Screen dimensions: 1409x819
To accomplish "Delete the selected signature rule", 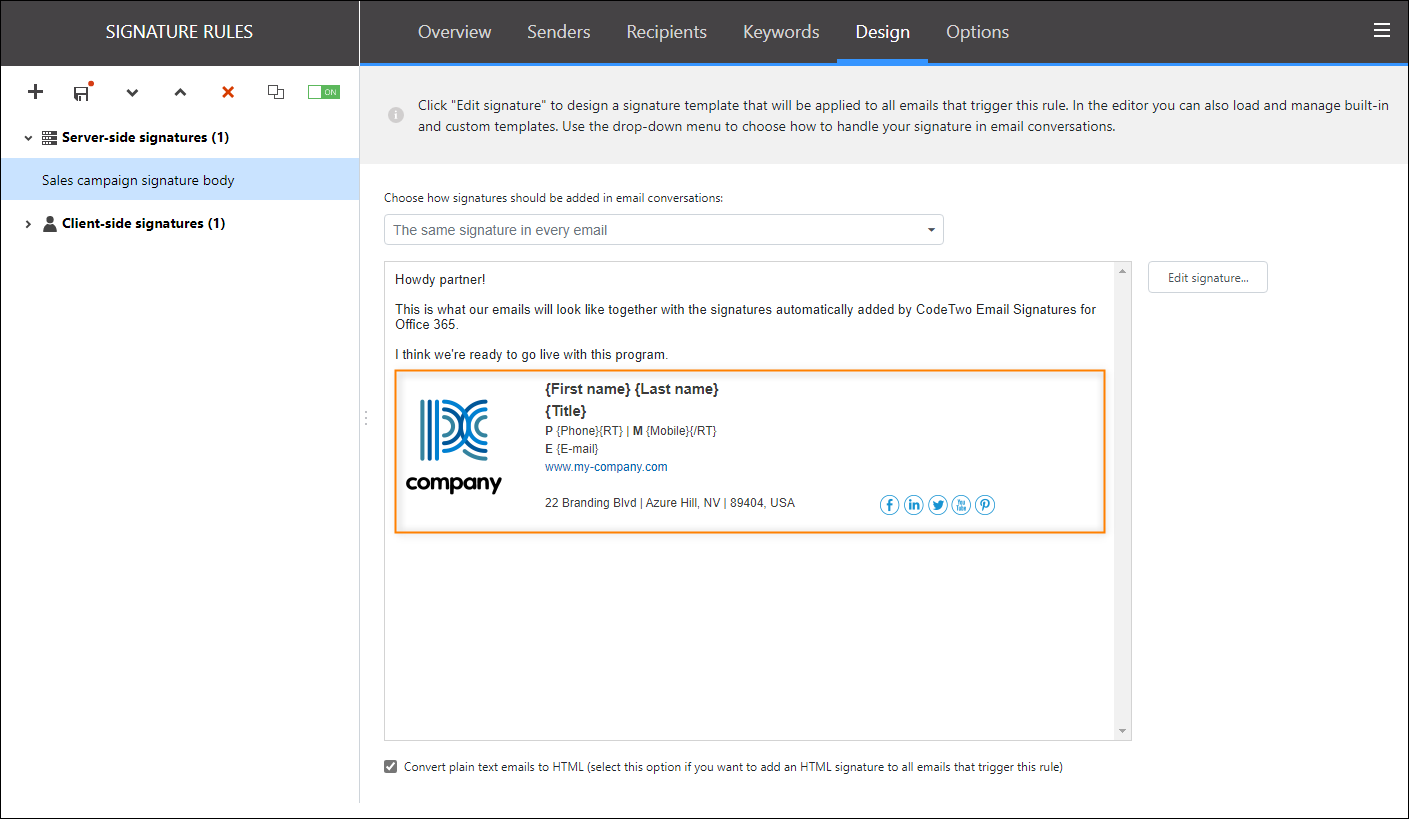I will tap(227, 92).
